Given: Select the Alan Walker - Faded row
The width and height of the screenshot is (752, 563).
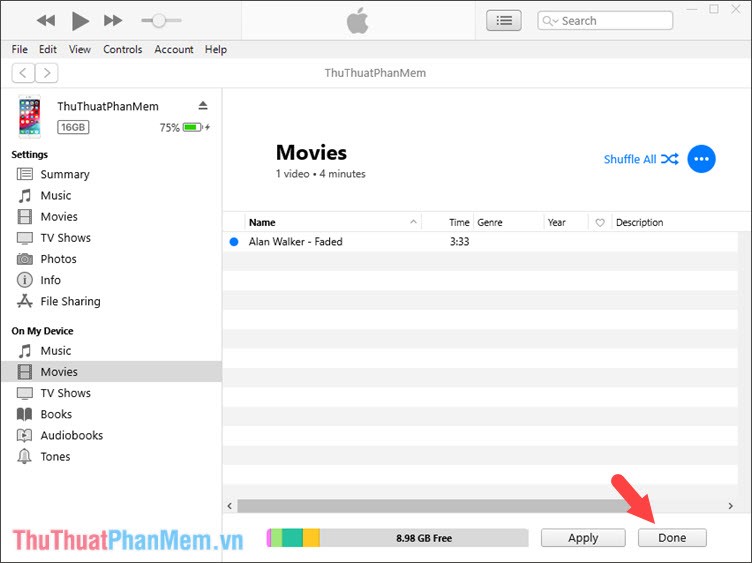Looking at the screenshot, I should pyautogui.click(x=481, y=241).
